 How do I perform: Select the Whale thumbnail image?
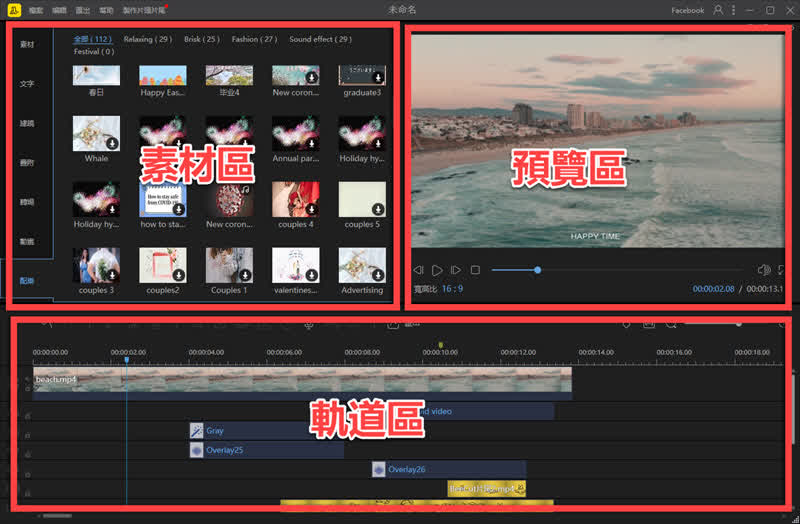click(96, 133)
